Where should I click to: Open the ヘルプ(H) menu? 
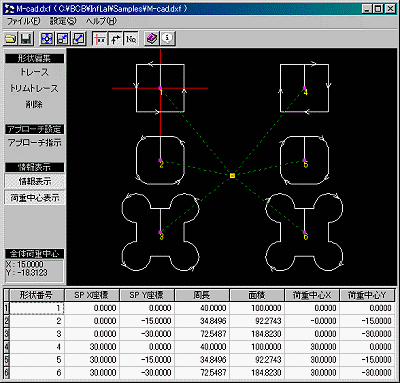101,21
